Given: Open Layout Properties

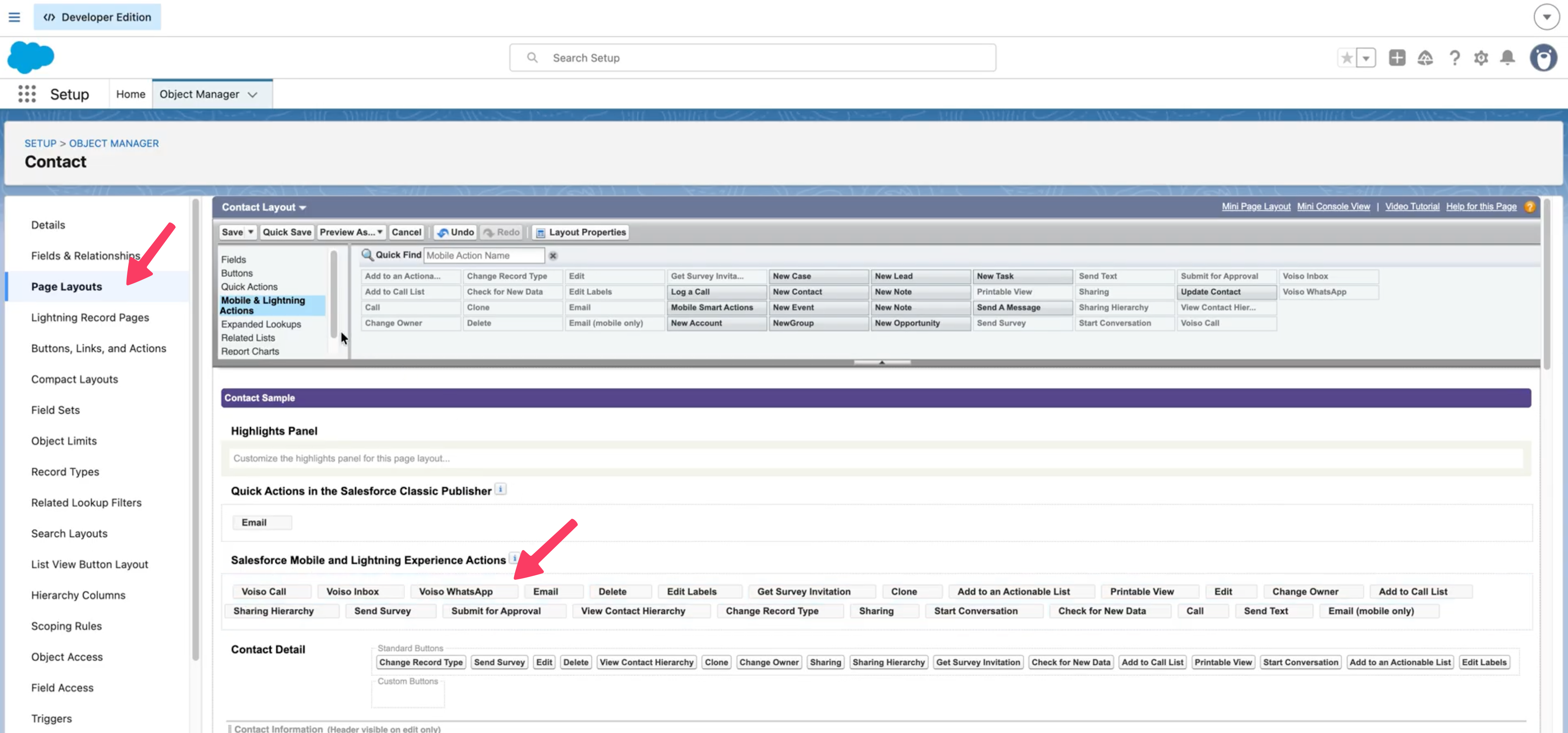Looking at the screenshot, I should 581,232.
